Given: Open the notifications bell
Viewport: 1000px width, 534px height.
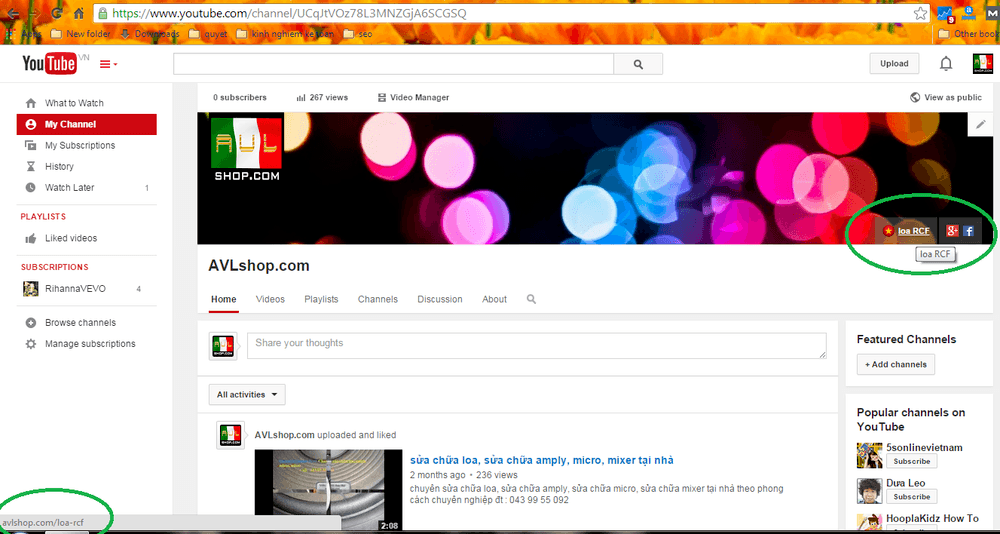Looking at the screenshot, I should 946,64.
